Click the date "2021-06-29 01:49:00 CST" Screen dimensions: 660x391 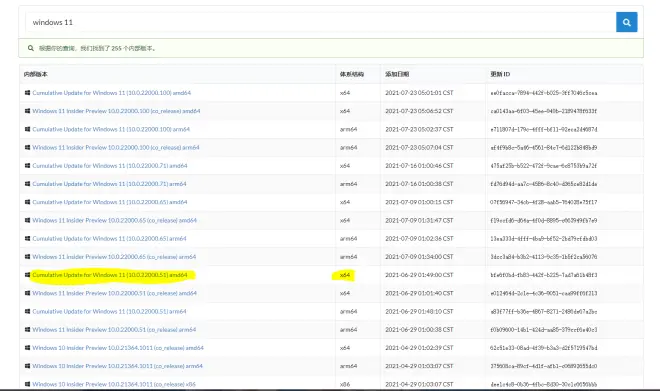pyautogui.click(x=419, y=275)
